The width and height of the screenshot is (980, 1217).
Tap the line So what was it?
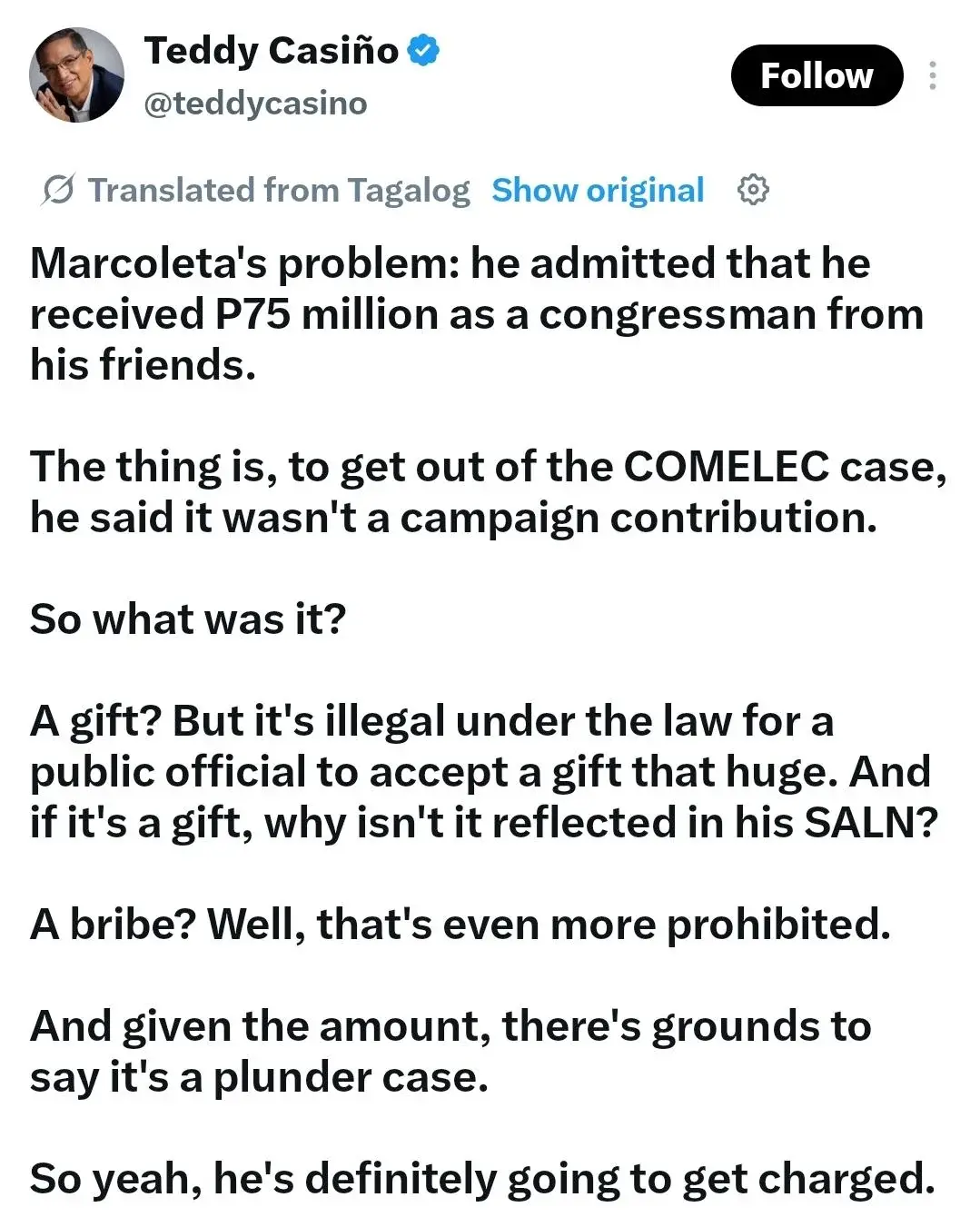(188, 619)
